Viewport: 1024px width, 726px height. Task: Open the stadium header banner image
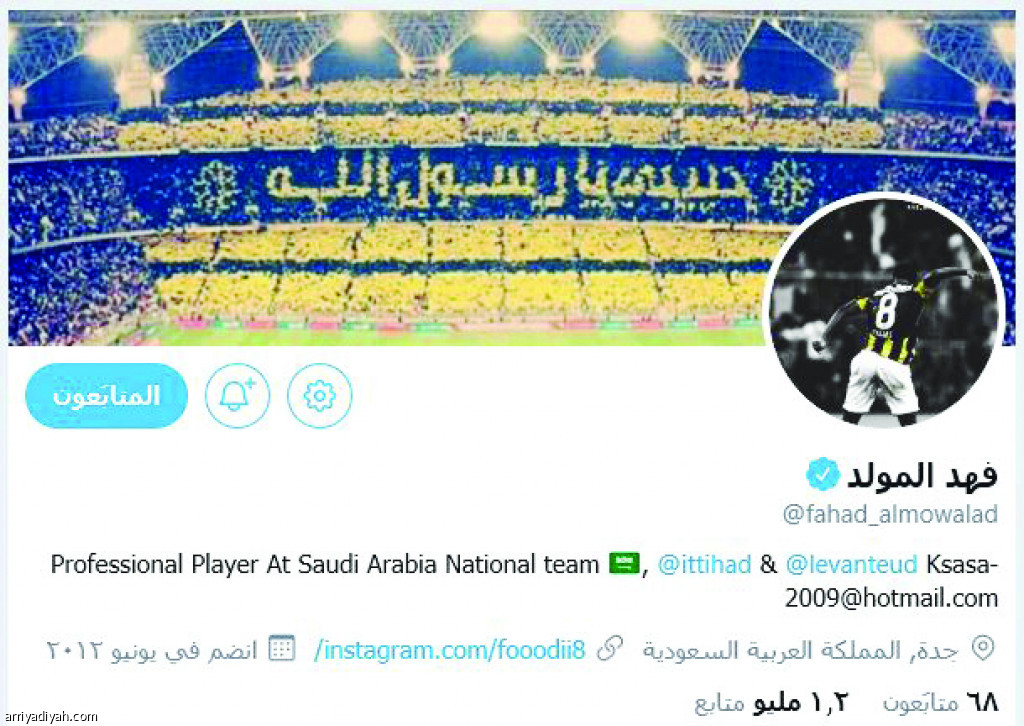pos(392,178)
